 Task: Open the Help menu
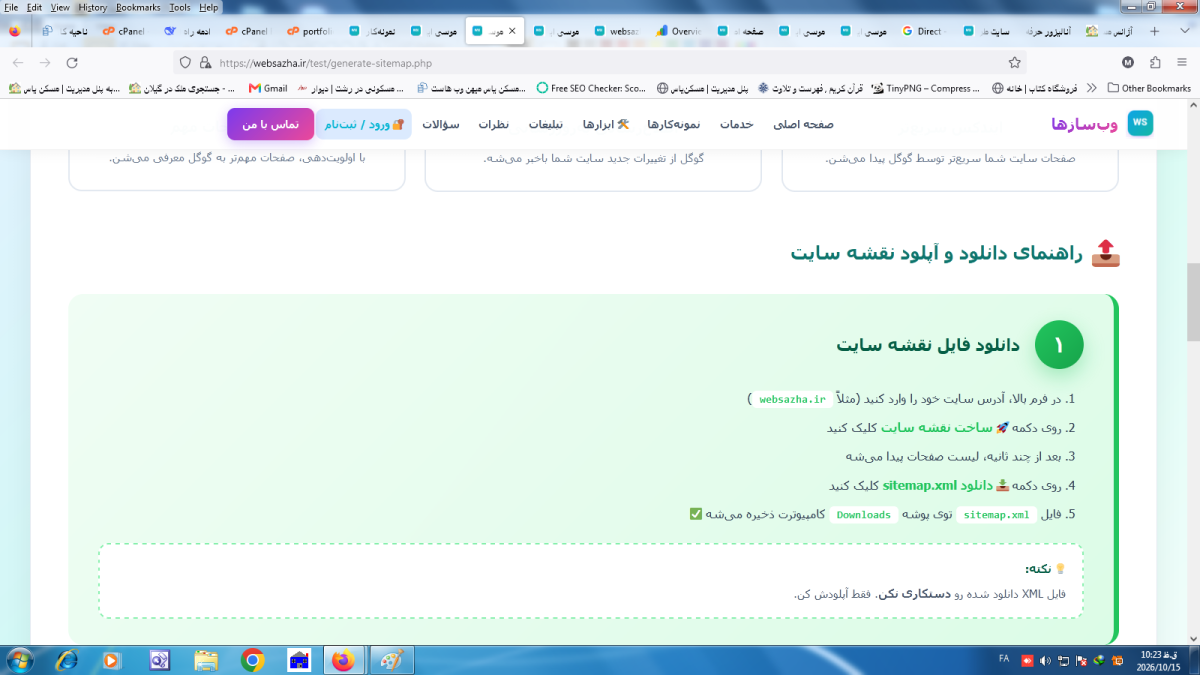click(208, 7)
